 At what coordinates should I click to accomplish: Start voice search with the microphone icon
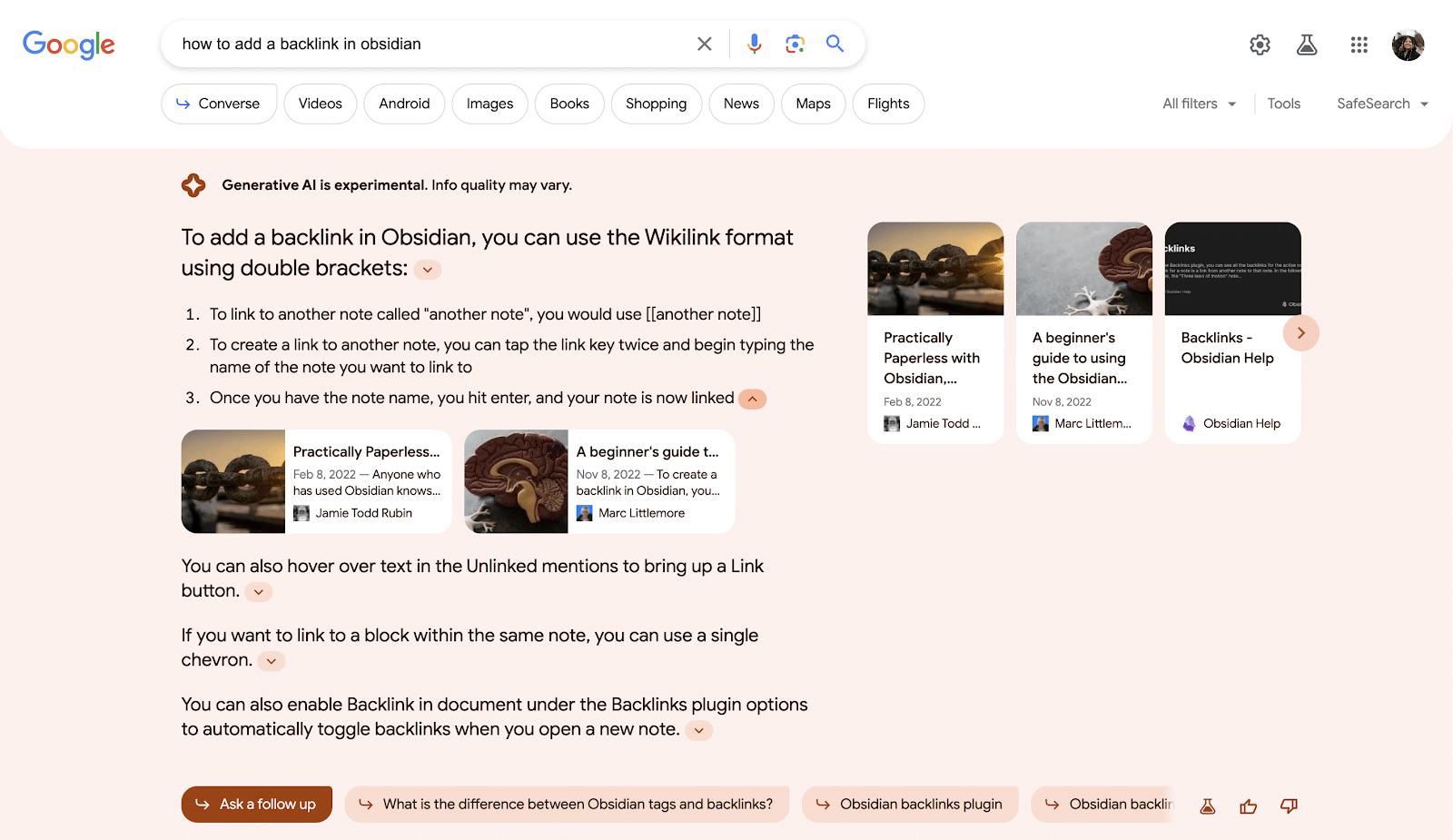[754, 44]
